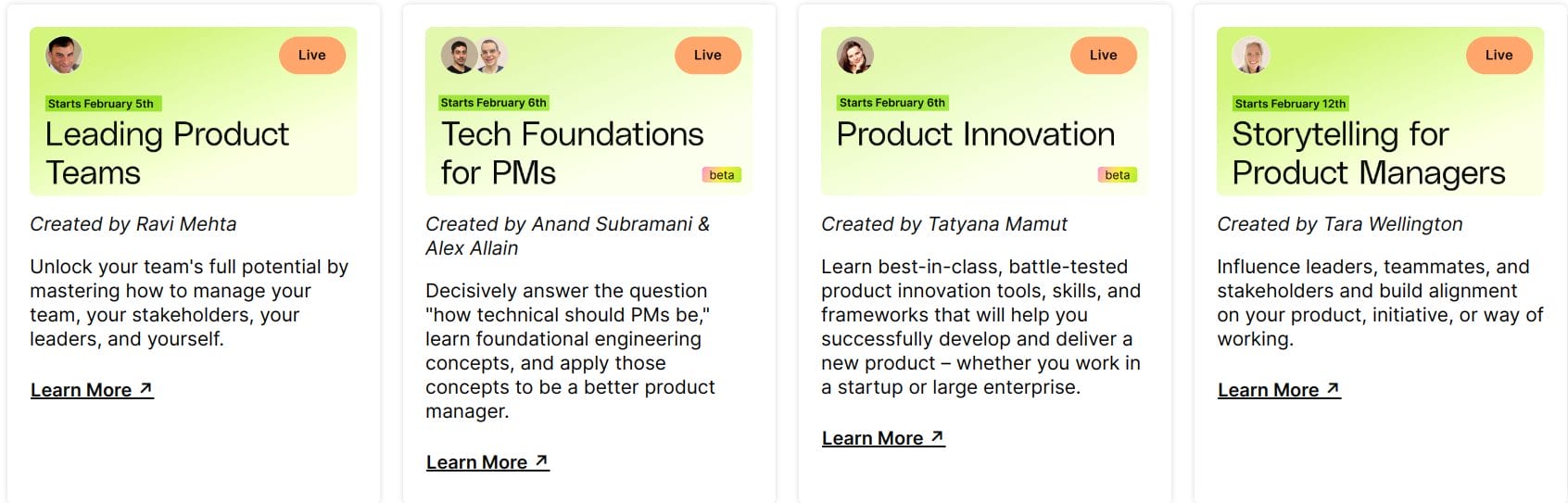Click Tatyana Mamut's avatar photo
The image size is (1568, 503).
854,56
